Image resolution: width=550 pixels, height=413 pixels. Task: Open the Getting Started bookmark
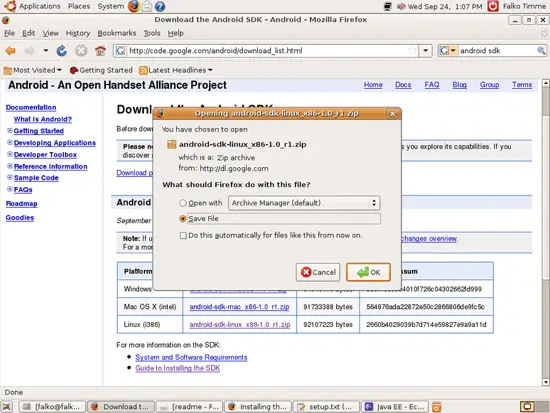coord(101,70)
